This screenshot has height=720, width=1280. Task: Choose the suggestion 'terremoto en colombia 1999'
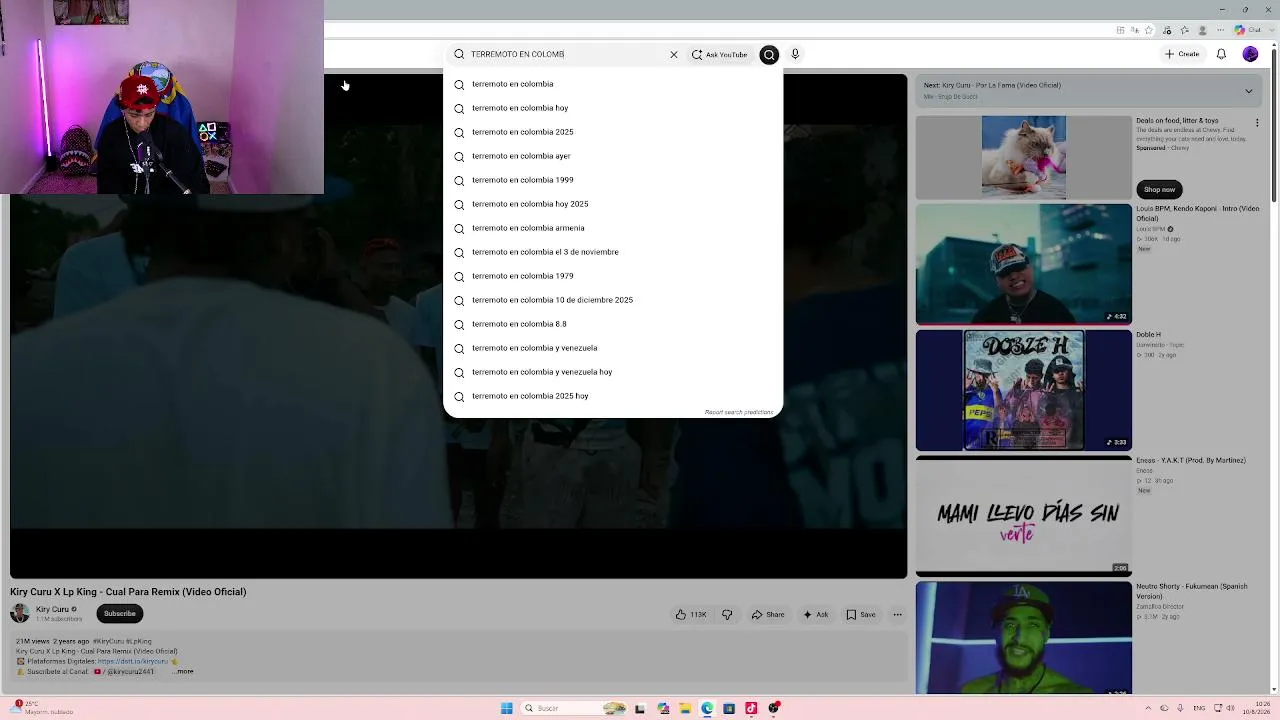pos(613,180)
